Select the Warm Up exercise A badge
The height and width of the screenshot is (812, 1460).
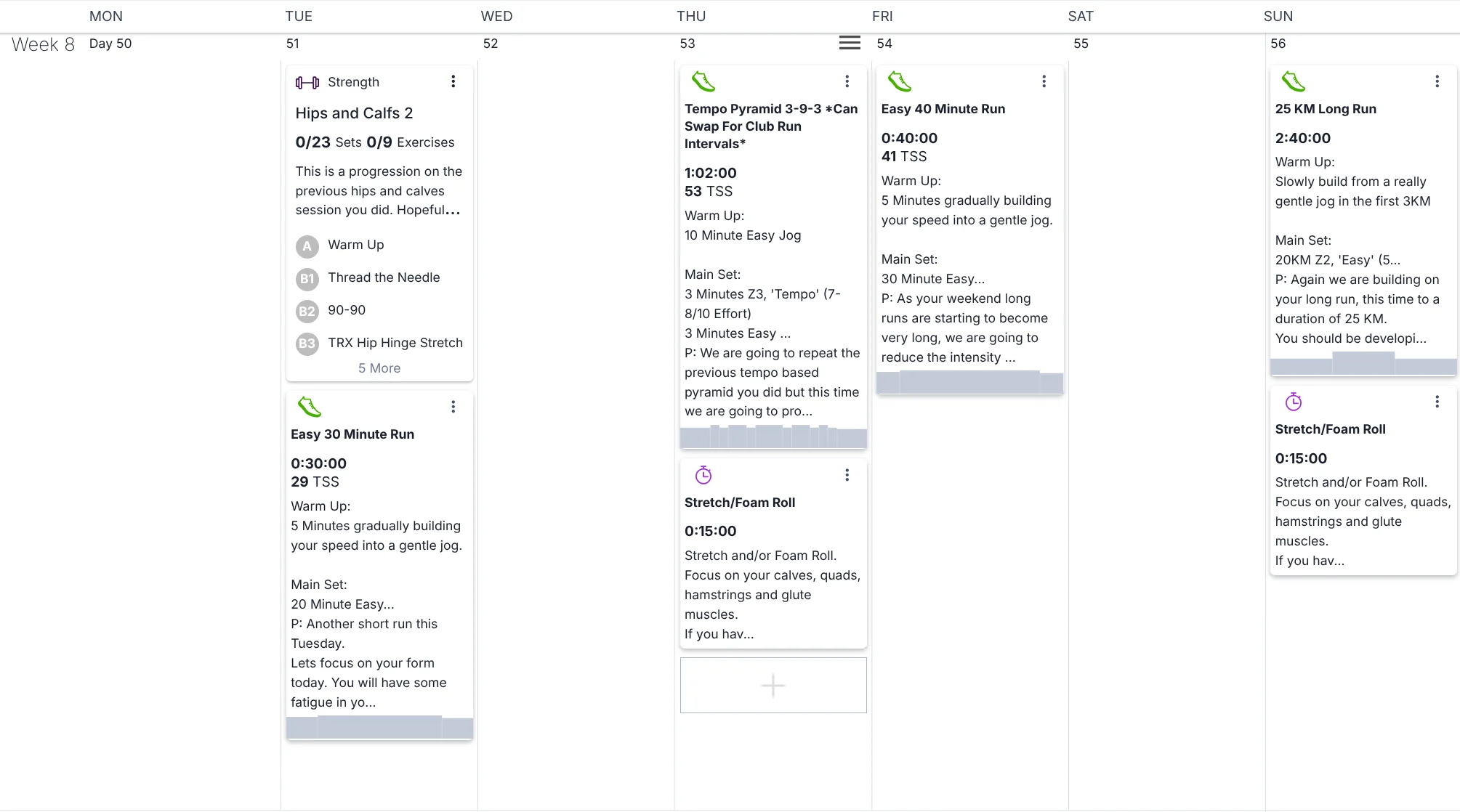tap(307, 246)
